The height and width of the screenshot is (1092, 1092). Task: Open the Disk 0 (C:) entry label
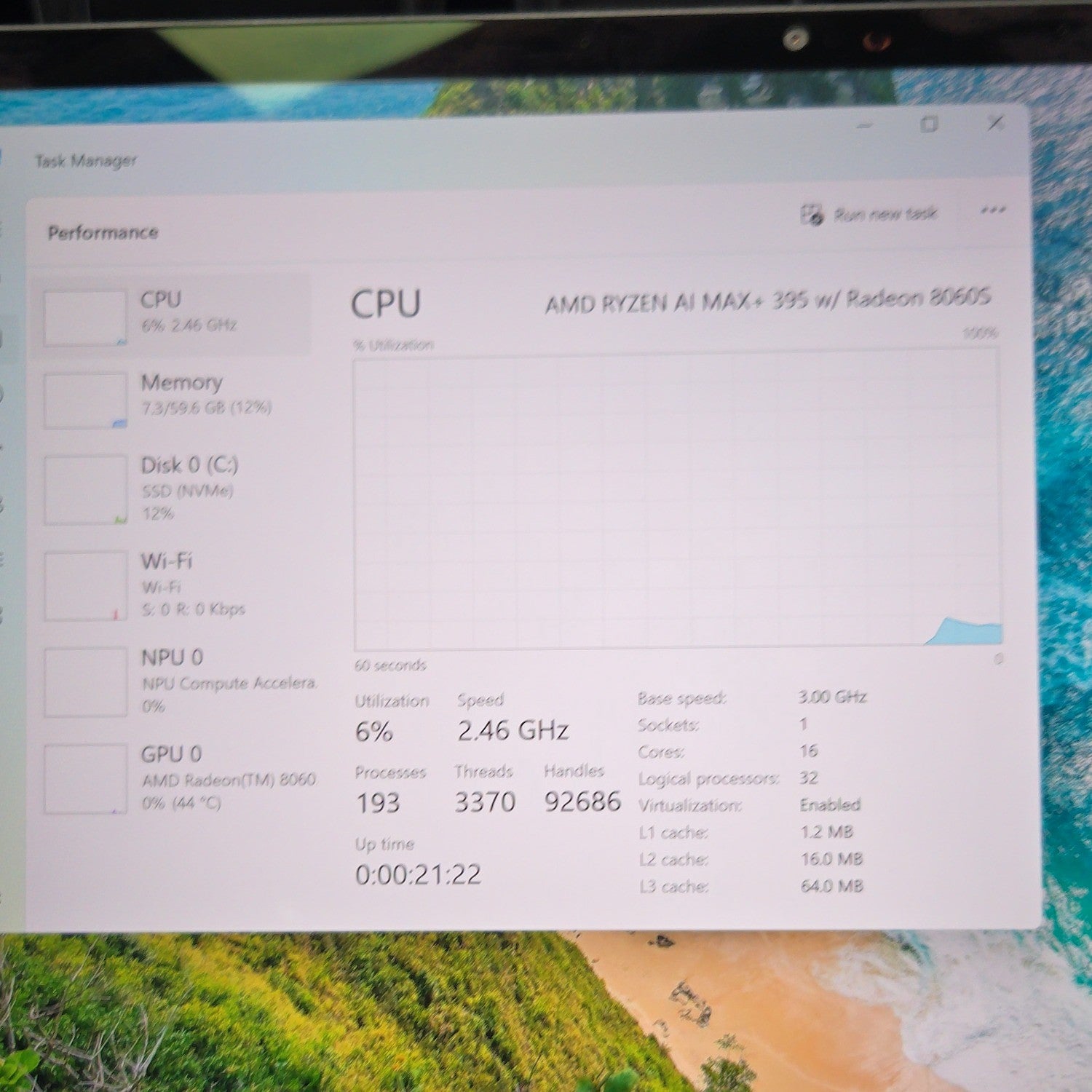point(189,465)
